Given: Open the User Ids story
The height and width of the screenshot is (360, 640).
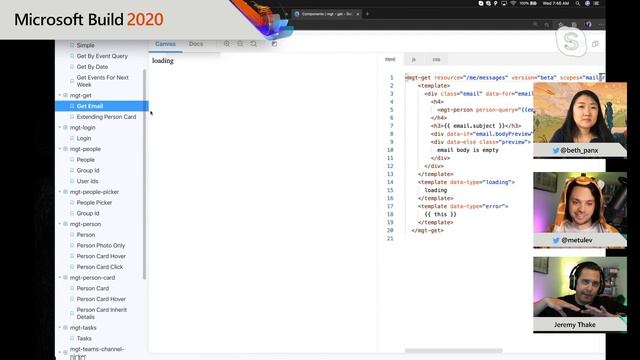Looking at the screenshot, I should pyautogui.click(x=87, y=181).
